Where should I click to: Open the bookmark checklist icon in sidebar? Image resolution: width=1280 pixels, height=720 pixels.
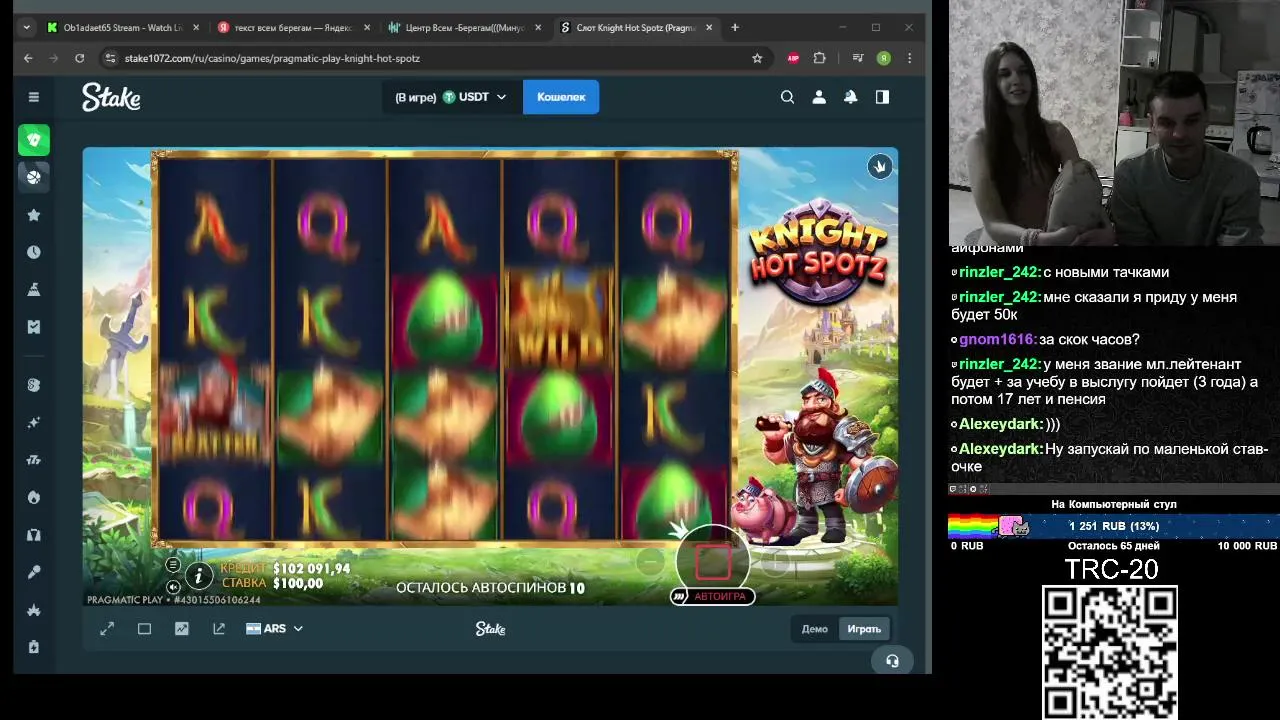pyautogui.click(x=33, y=326)
